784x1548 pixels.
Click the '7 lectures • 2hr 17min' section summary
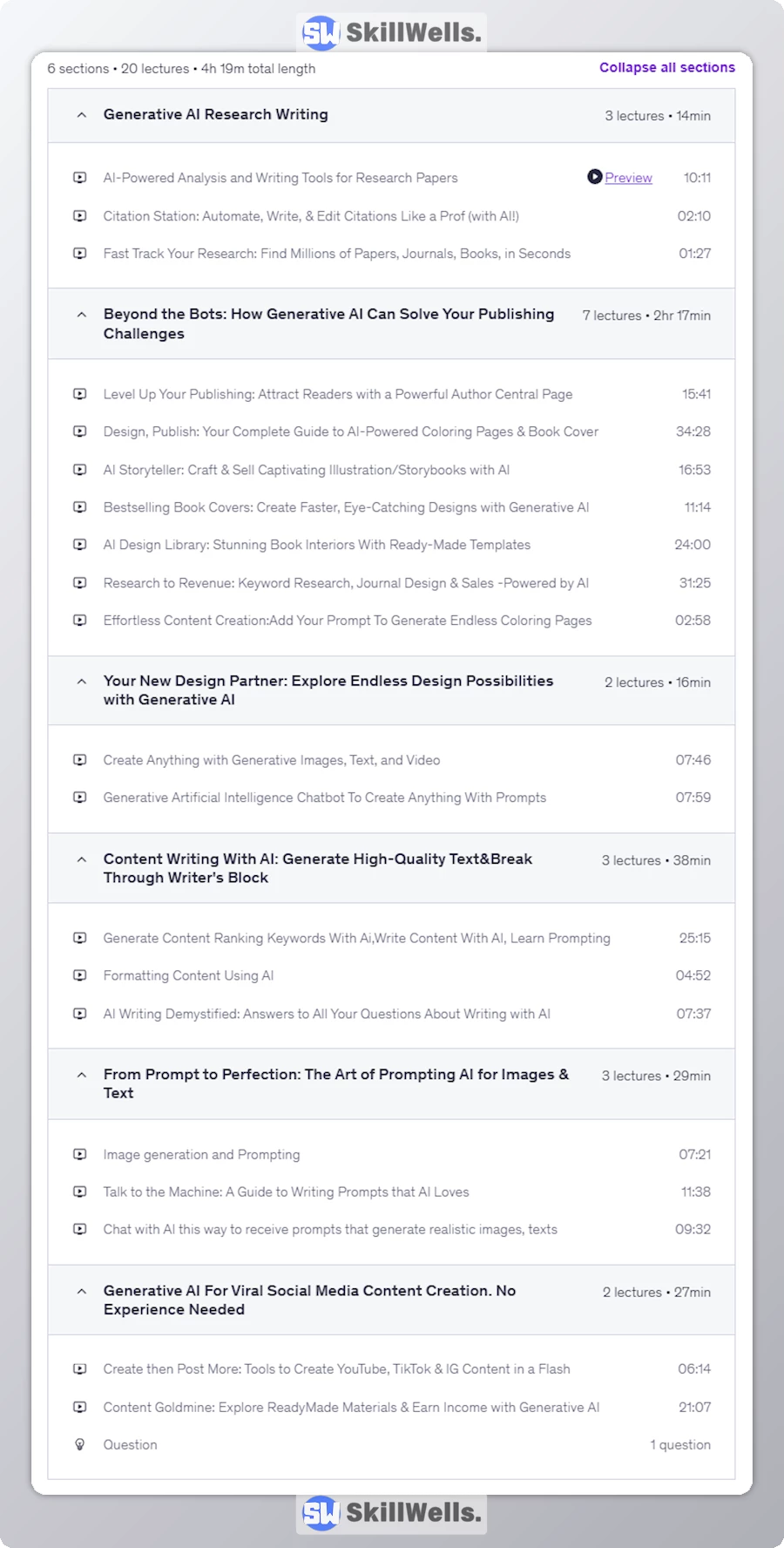(646, 316)
